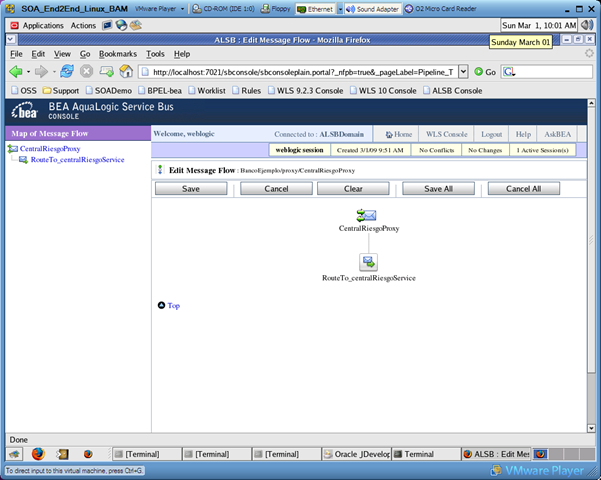601x480 pixels.
Task: Click the new tab/print toolbar icon beside stop
Action: click(x=107, y=71)
